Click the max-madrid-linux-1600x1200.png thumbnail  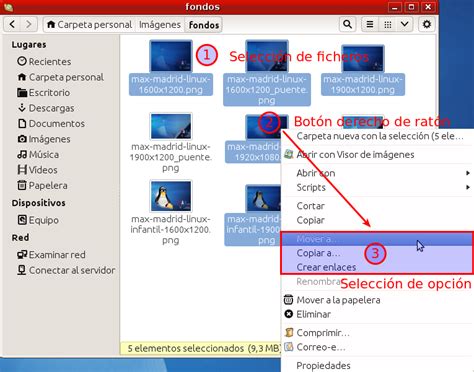point(171,56)
